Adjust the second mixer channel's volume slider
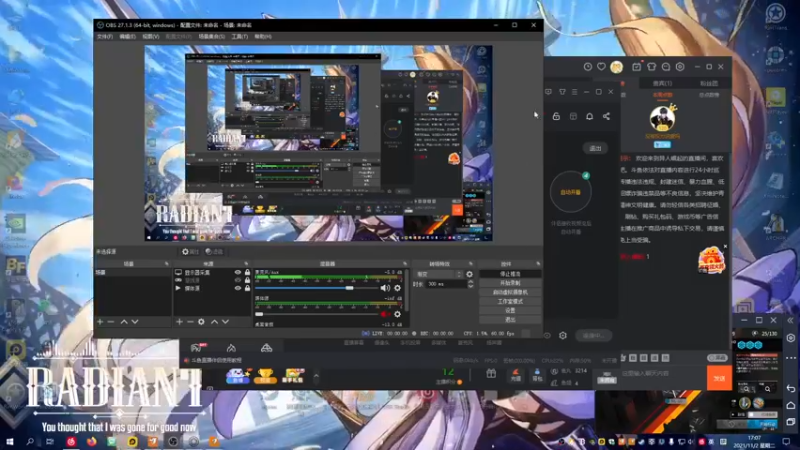800x450 pixels. 316,314
